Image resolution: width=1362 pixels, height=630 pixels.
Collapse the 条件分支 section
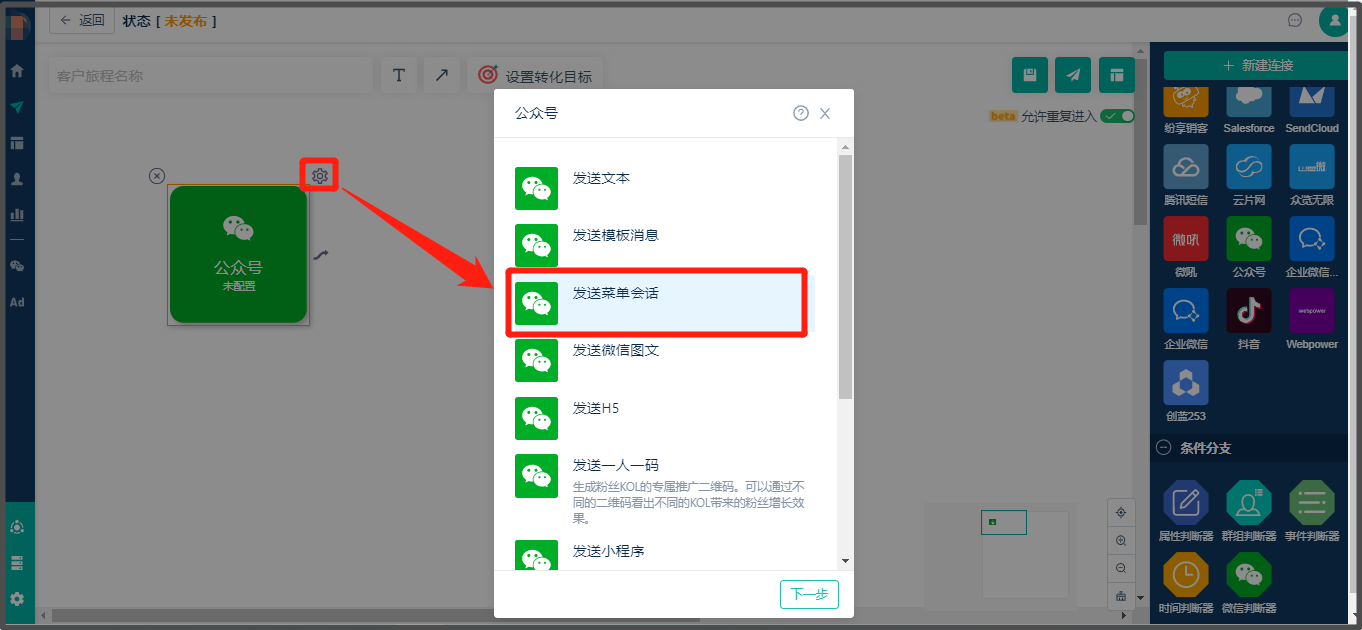pyautogui.click(x=1163, y=448)
